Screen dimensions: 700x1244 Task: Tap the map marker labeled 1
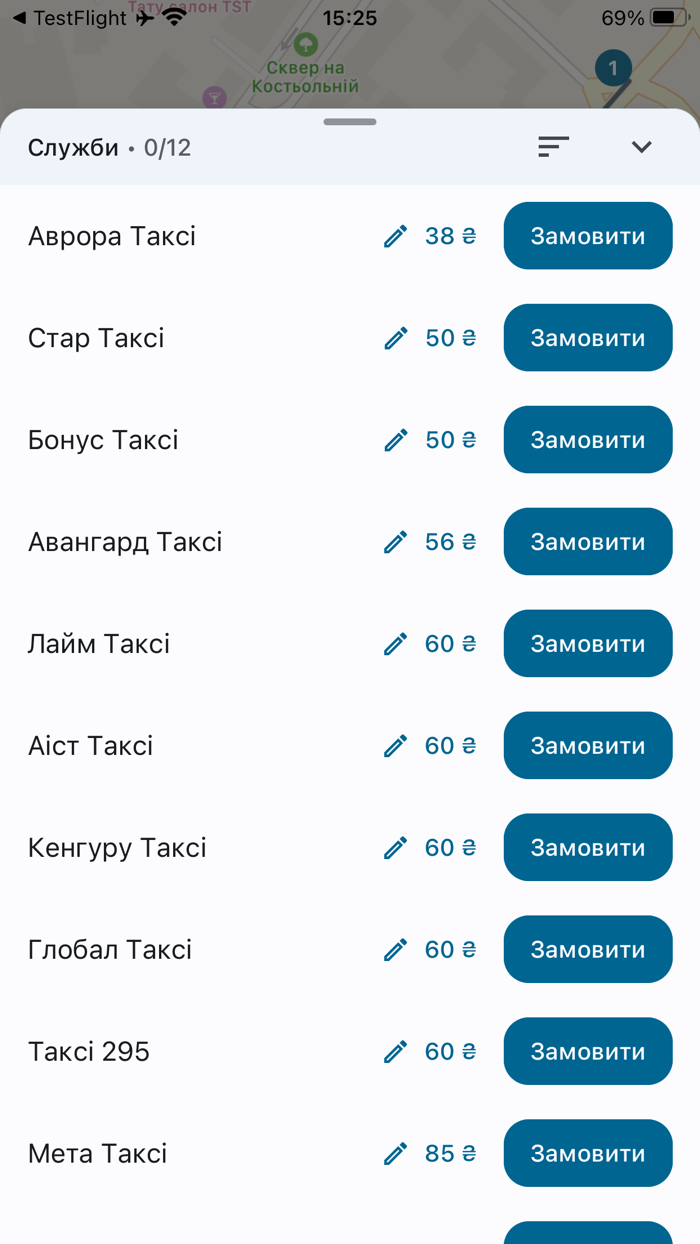611,68
